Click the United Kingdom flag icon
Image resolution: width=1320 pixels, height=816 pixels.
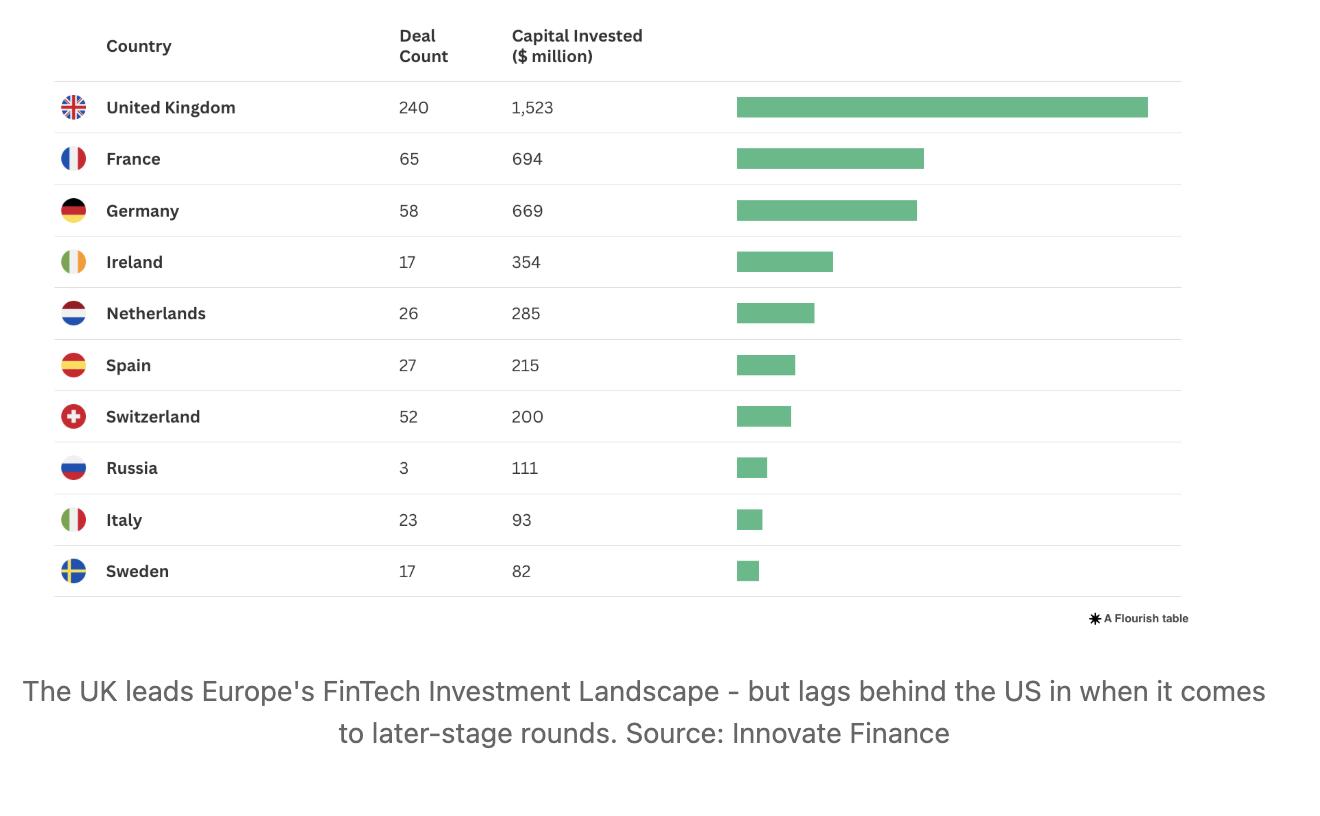[73, 107]
